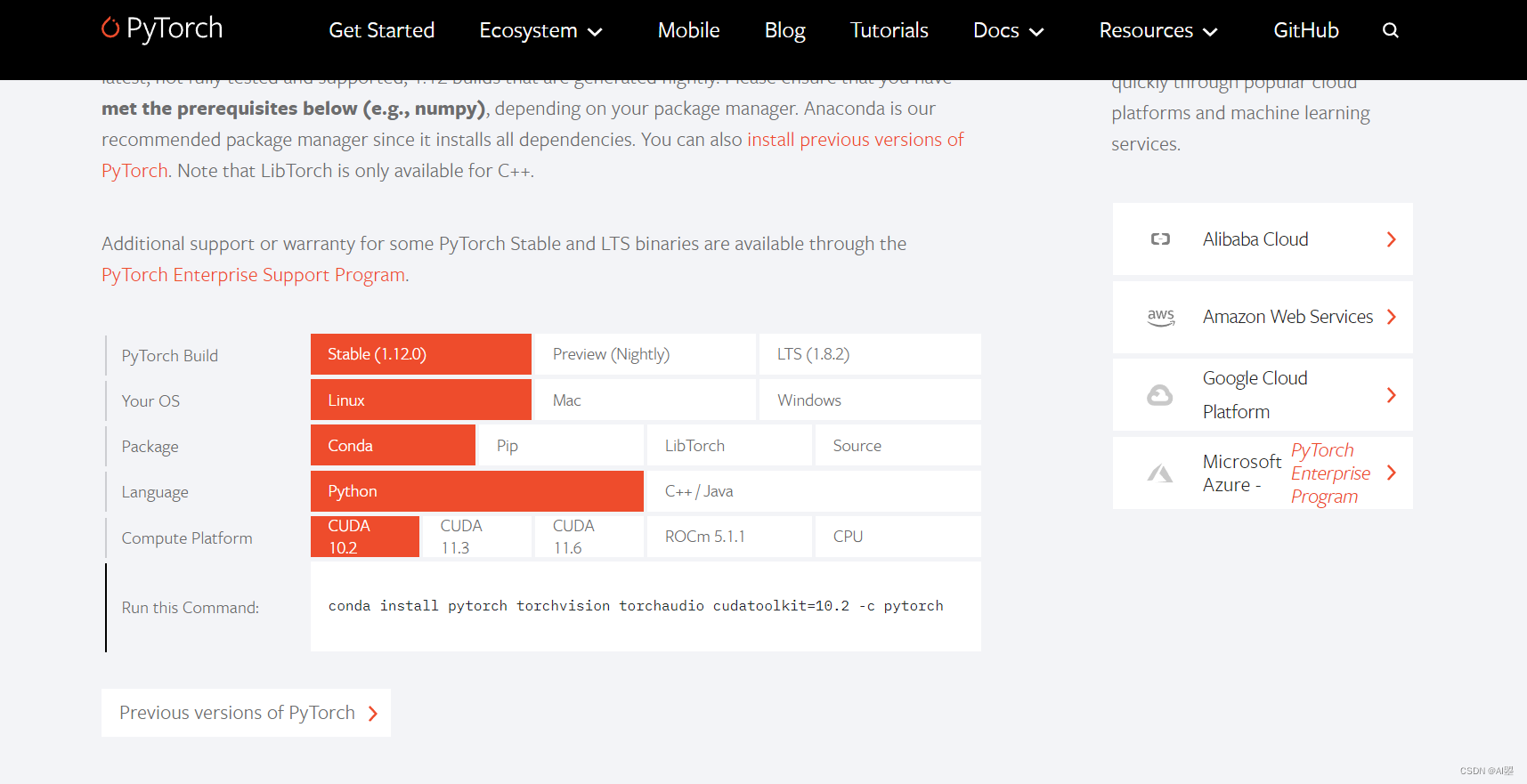Click the AWS logo icon
The height and width of the screenshot is (784, 1527).
[1161, 317]
